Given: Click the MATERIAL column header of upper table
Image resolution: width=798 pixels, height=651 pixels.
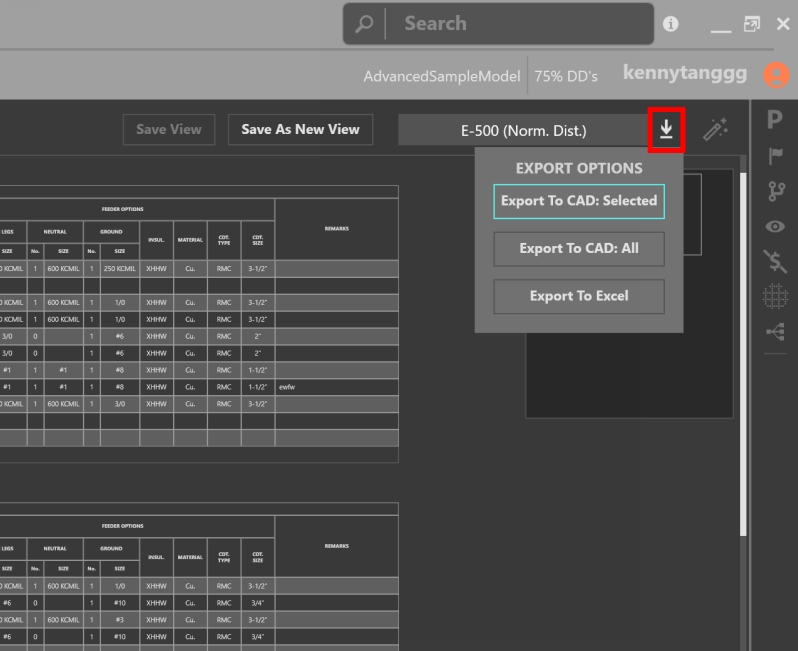Looking at the screenshot, I should [x=190, y=240].
